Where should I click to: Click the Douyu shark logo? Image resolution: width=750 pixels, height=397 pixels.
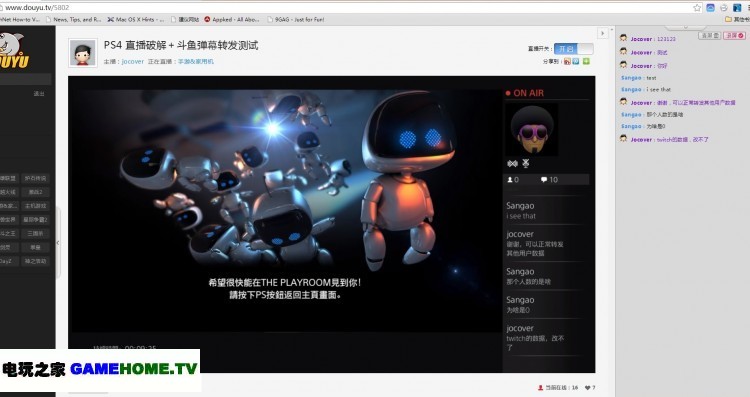(x=13, y=50)
